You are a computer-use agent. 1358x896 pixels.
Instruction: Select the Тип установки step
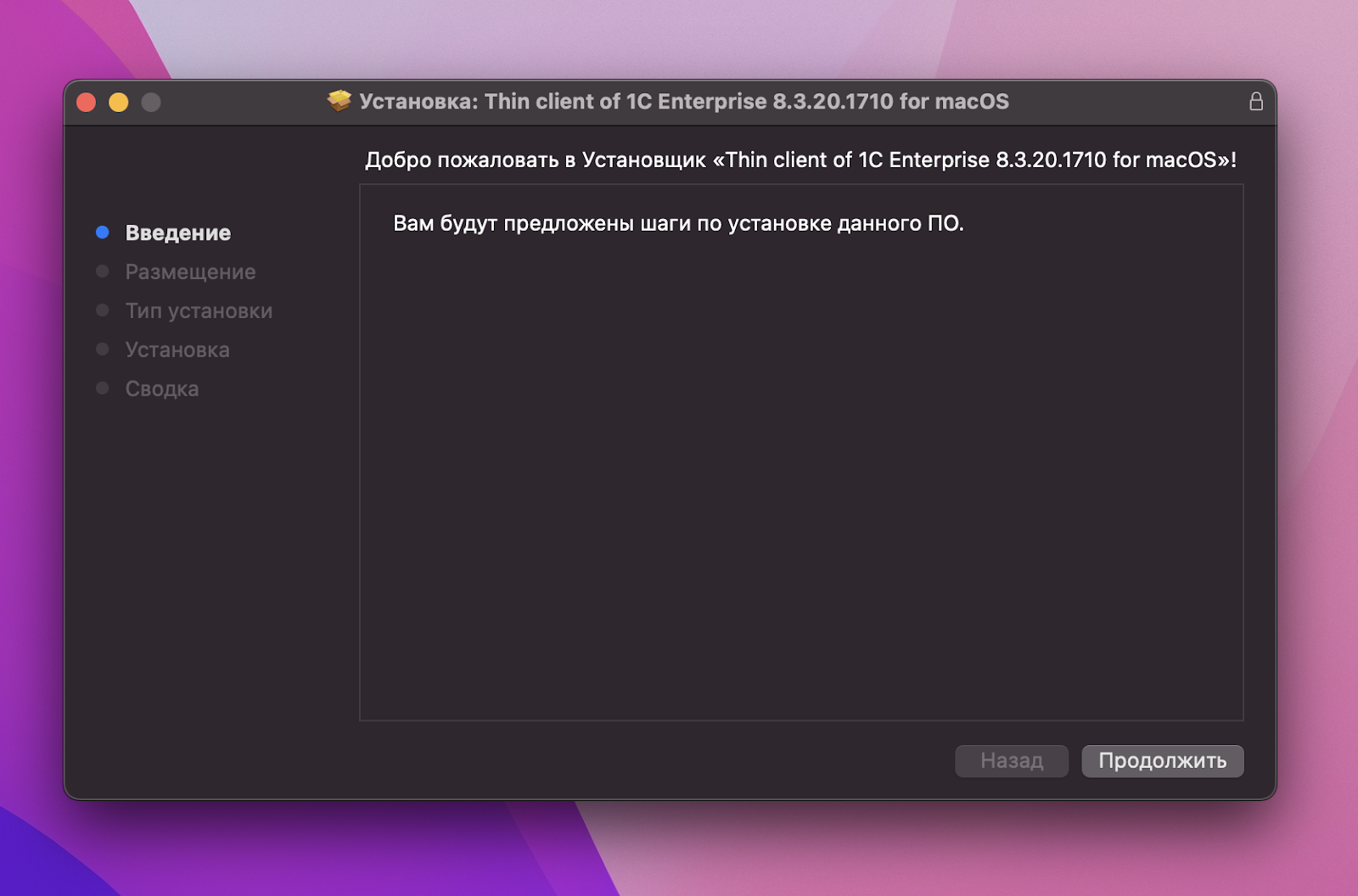pyautogui.click(x=199, y=311)
